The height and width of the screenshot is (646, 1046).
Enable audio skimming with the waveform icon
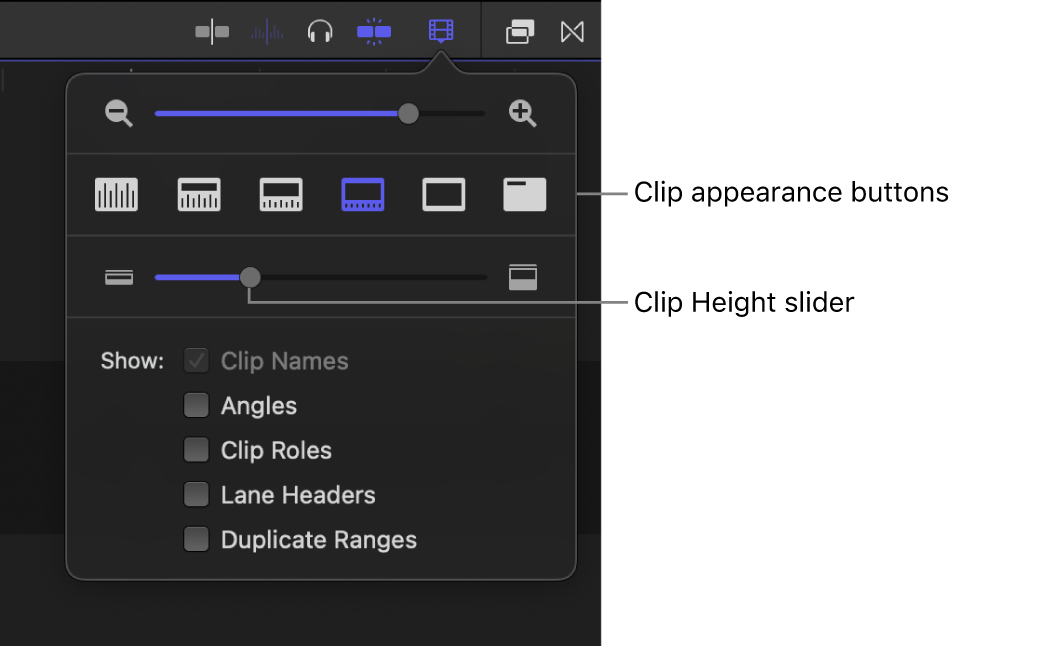[x=267, y=31]
